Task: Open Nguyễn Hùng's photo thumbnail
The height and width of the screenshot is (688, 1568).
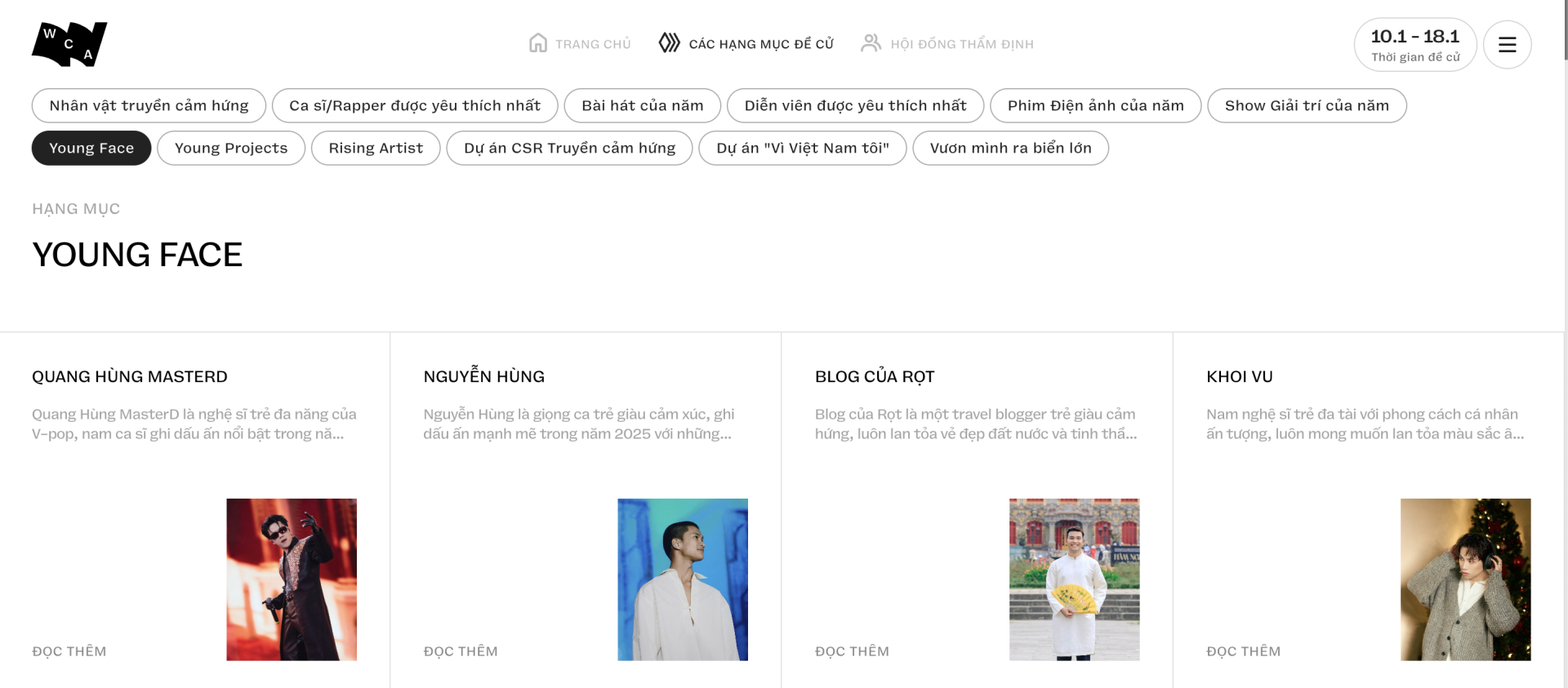Action: point(683,579)
